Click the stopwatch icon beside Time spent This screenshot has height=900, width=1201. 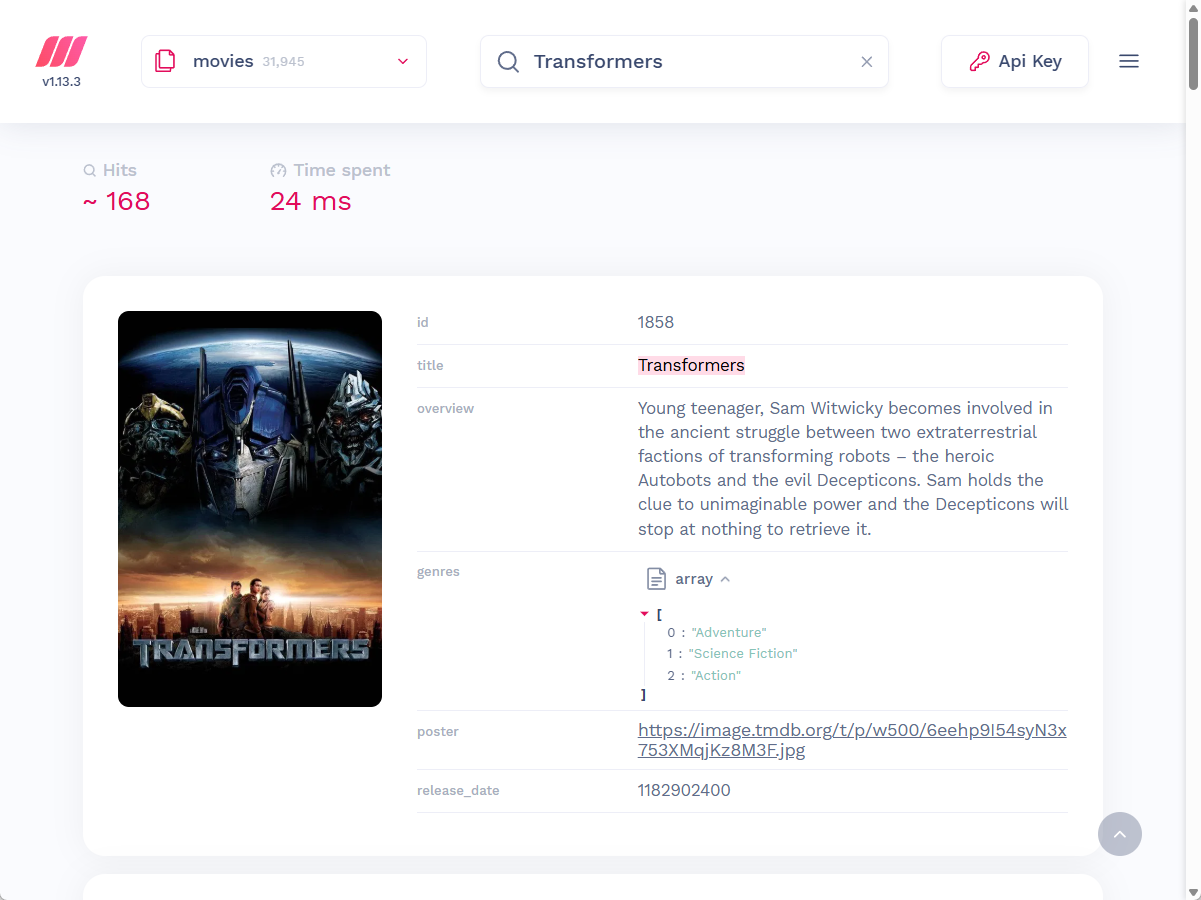278,170
